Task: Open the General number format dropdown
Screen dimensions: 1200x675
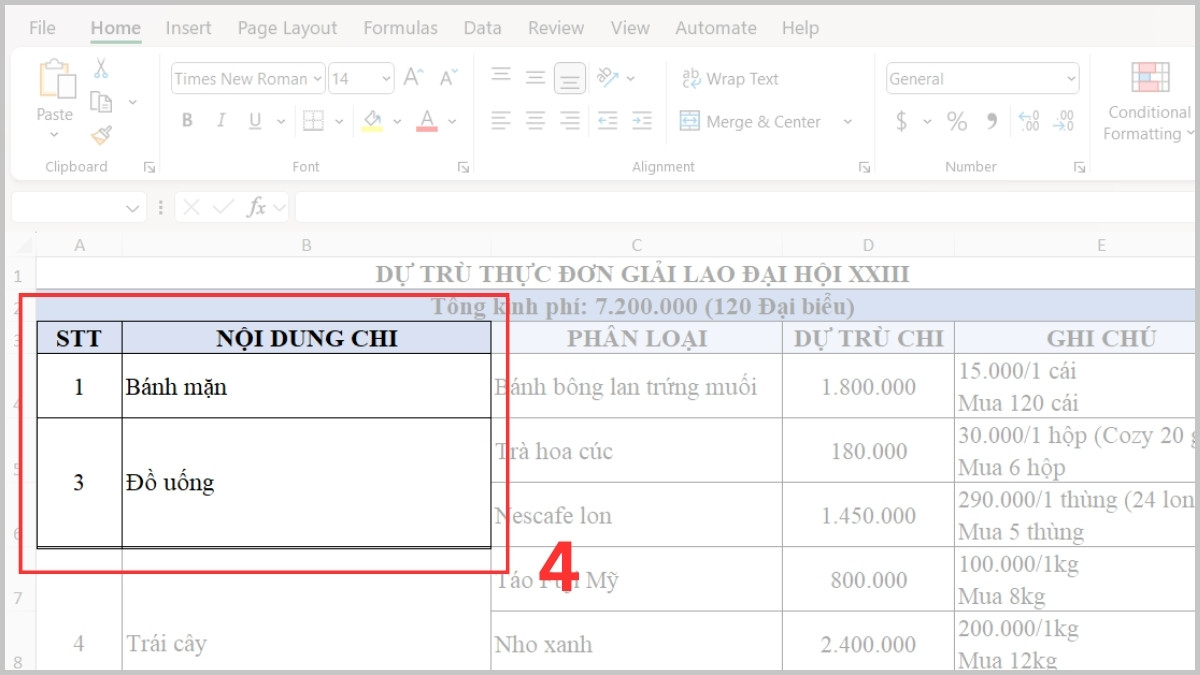Action: coord(1073,78)
